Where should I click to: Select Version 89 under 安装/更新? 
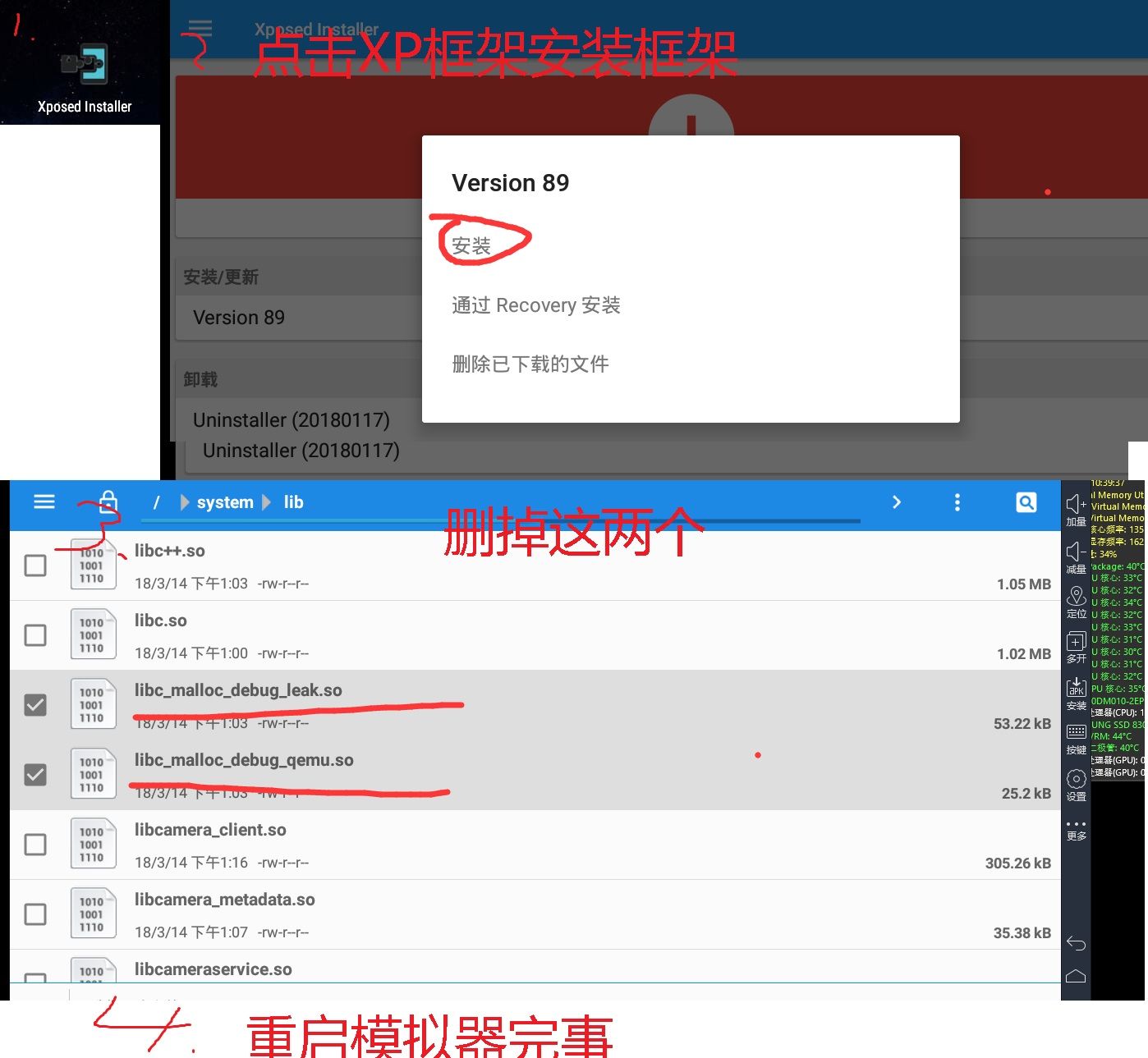point(239,318)
